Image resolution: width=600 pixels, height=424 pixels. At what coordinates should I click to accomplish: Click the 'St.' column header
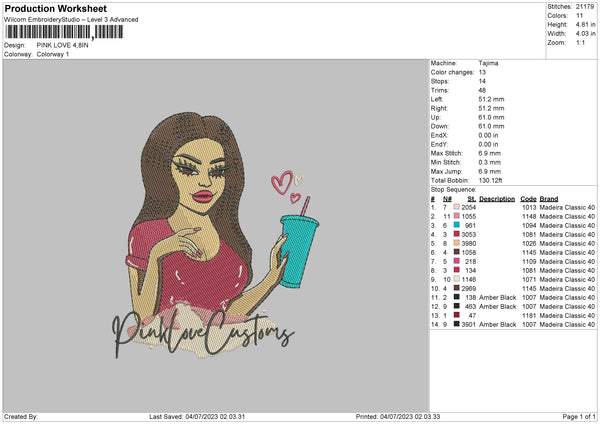(x=472, y=199)
